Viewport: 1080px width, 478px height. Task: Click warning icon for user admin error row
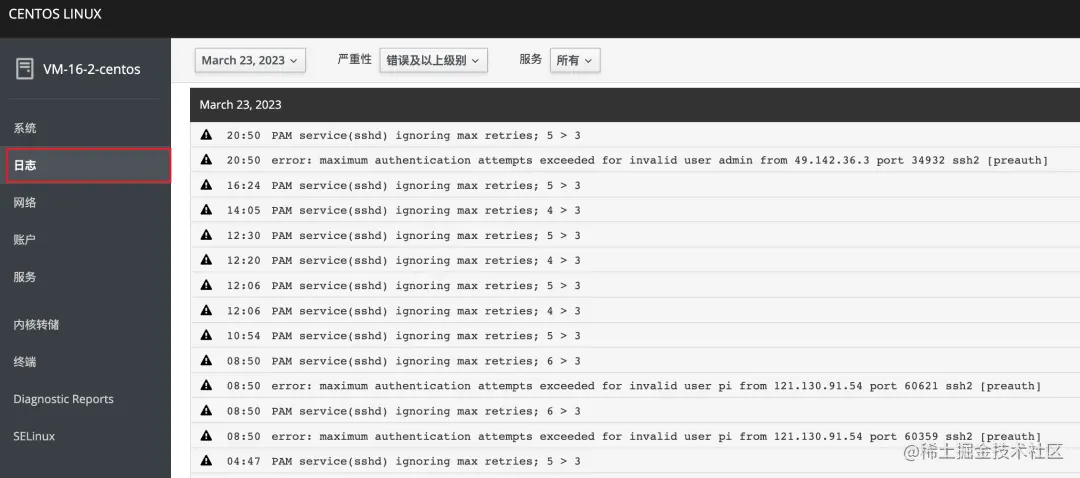point(206,160)
